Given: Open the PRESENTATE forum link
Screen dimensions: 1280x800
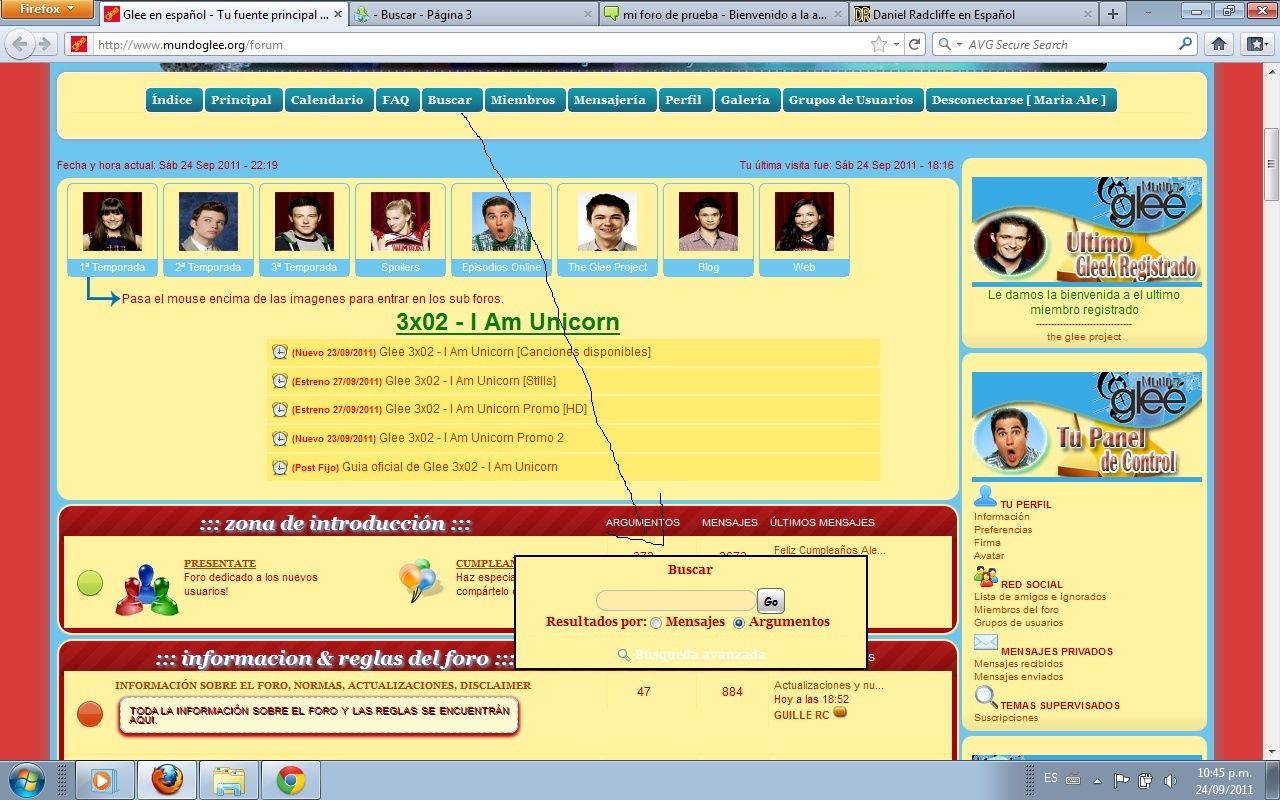Looking at the screenshot, I should [220, 564].
